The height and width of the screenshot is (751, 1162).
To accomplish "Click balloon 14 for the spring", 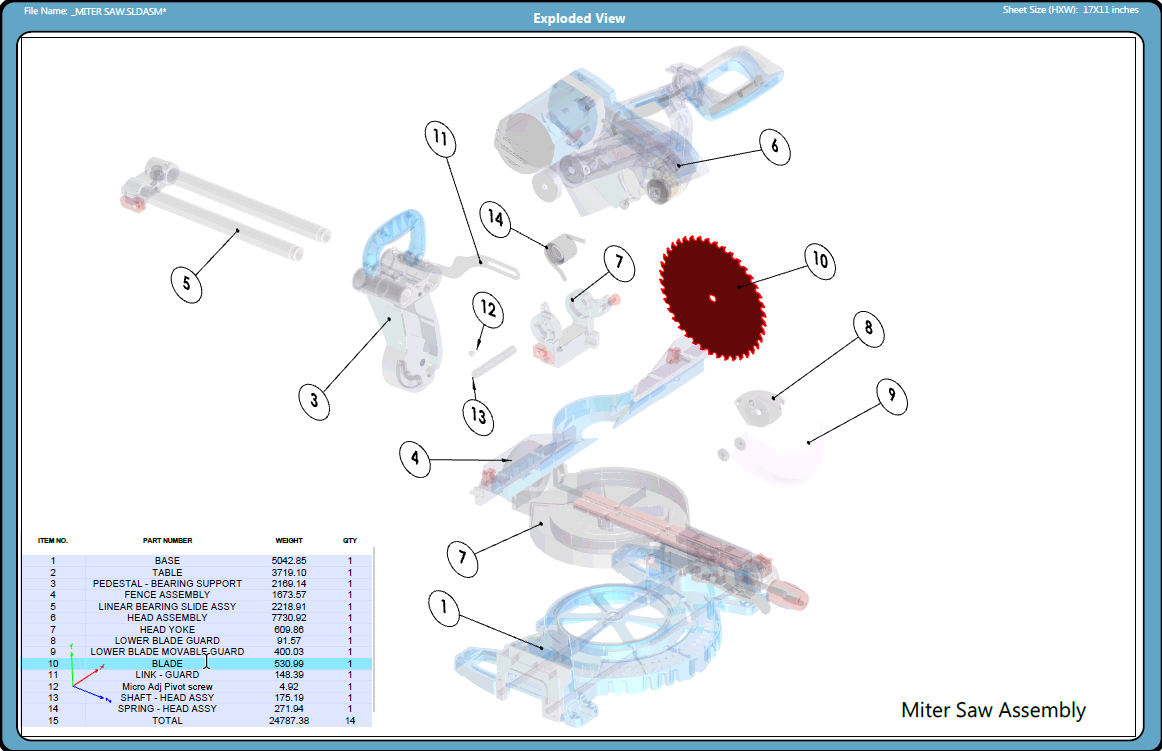I will [495, 219].
